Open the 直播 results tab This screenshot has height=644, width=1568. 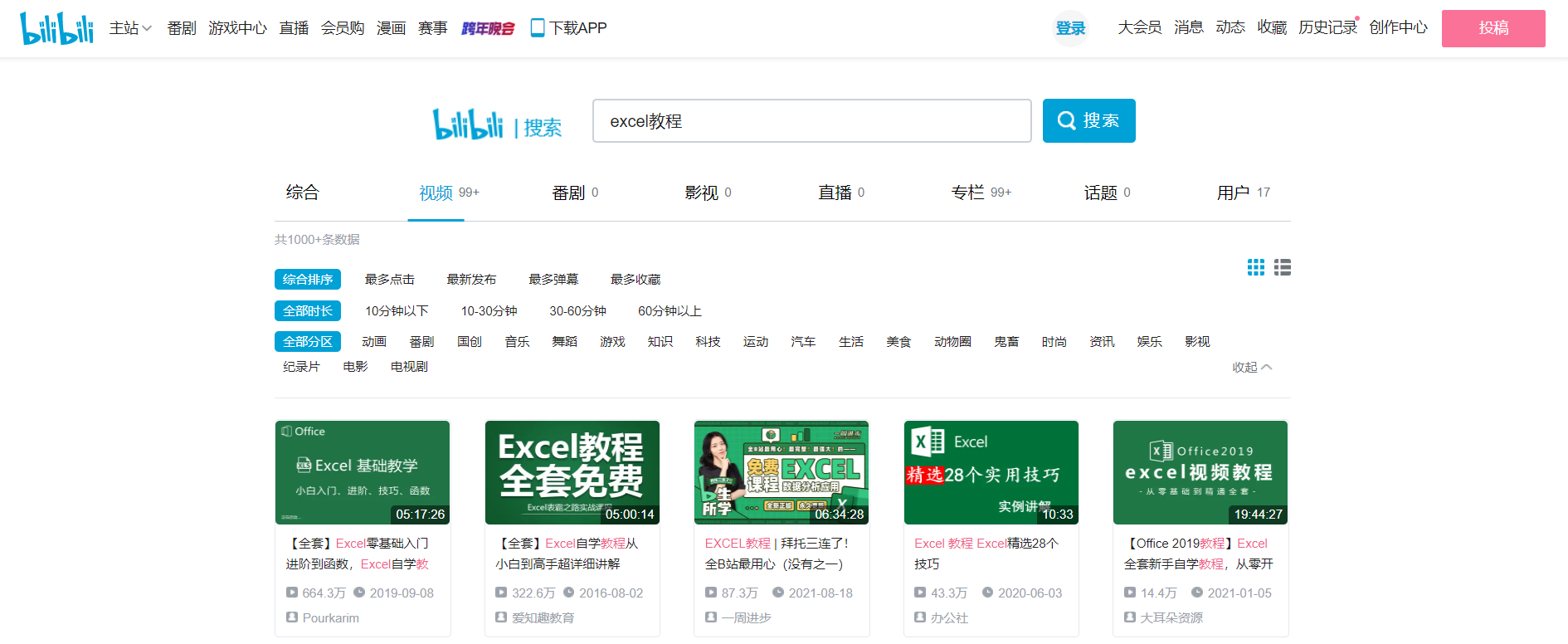(841, 193)
